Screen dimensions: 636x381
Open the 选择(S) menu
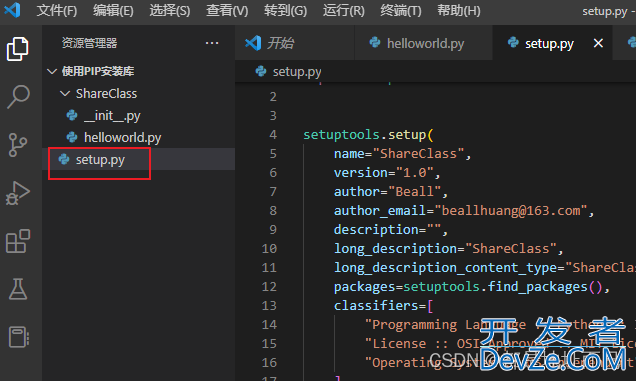pos(170,11)
